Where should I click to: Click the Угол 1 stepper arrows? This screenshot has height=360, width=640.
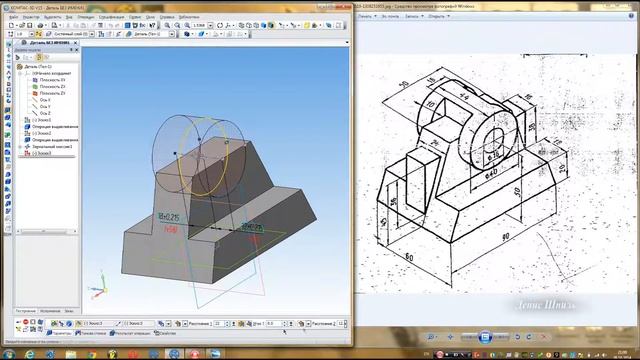click(x=285, y=324)
